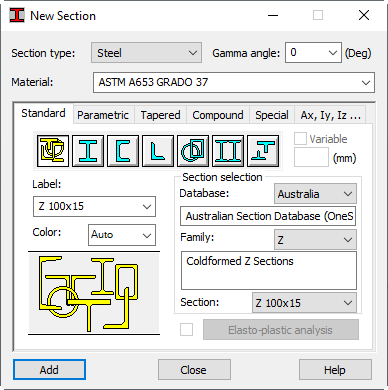Open the Section type Steel dropdown

(x=146, y=53)
